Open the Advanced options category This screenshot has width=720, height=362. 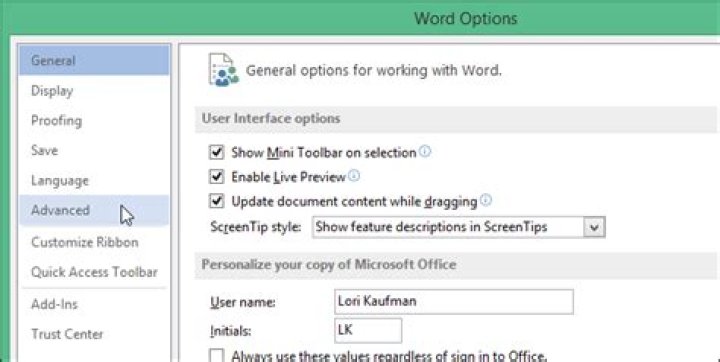coord(94,210)
